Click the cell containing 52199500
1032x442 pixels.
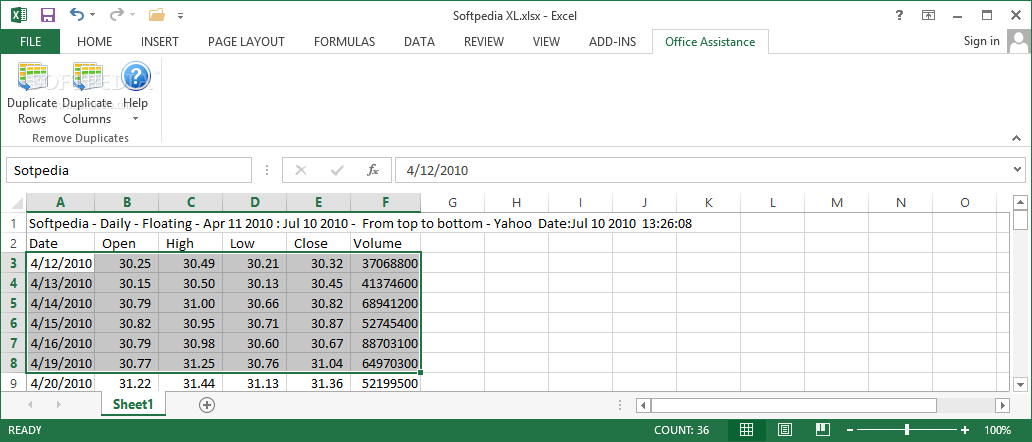386,383
